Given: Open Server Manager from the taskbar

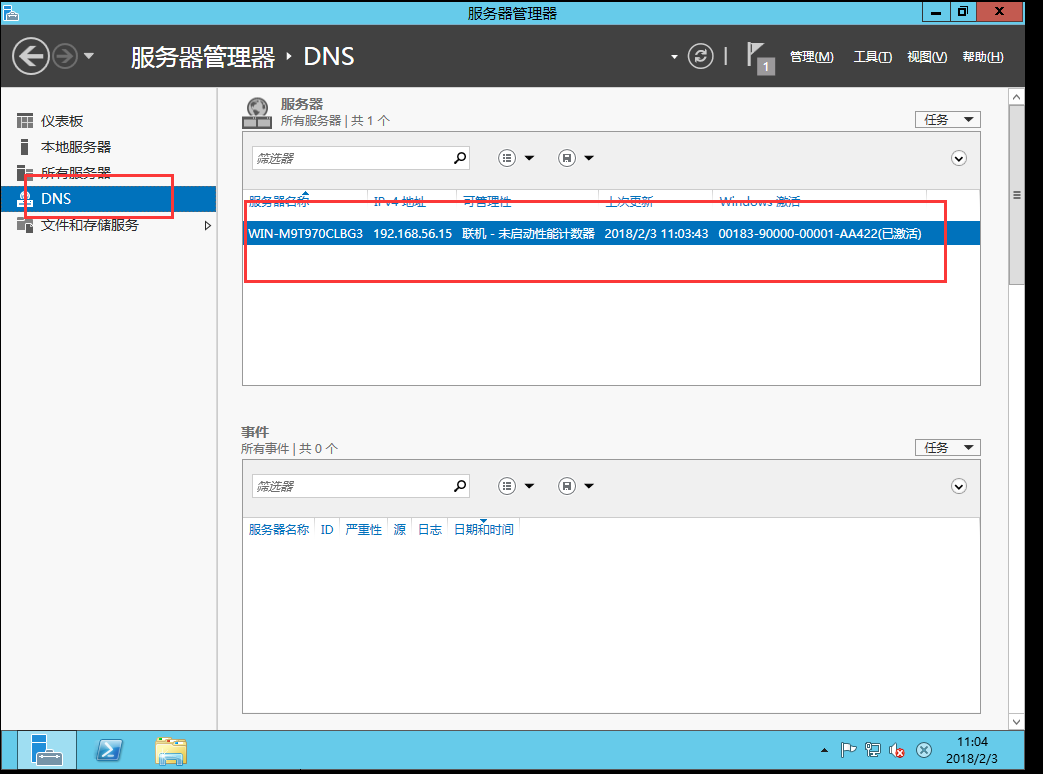Looking at the screenshot, I should click(x=47, y=751).
